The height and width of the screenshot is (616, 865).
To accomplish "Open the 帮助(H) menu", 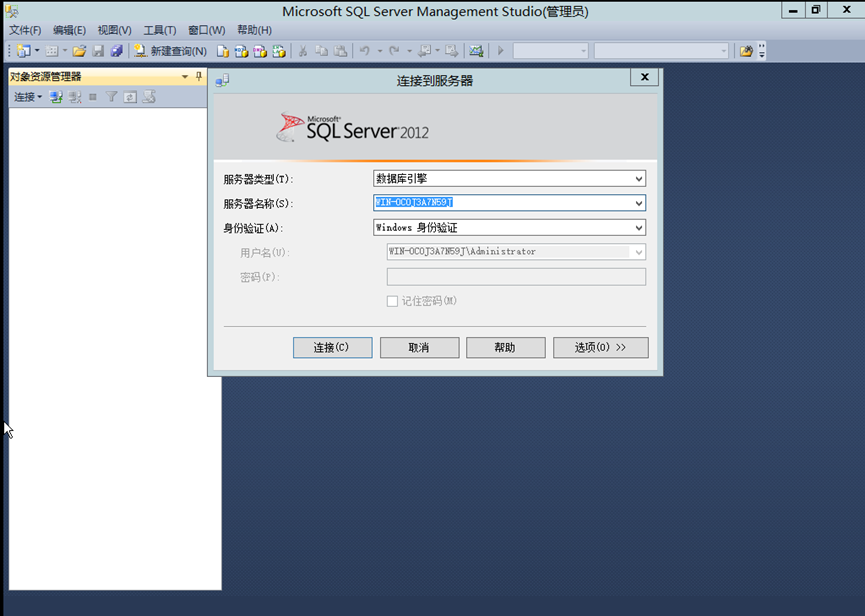I will 254,30.
